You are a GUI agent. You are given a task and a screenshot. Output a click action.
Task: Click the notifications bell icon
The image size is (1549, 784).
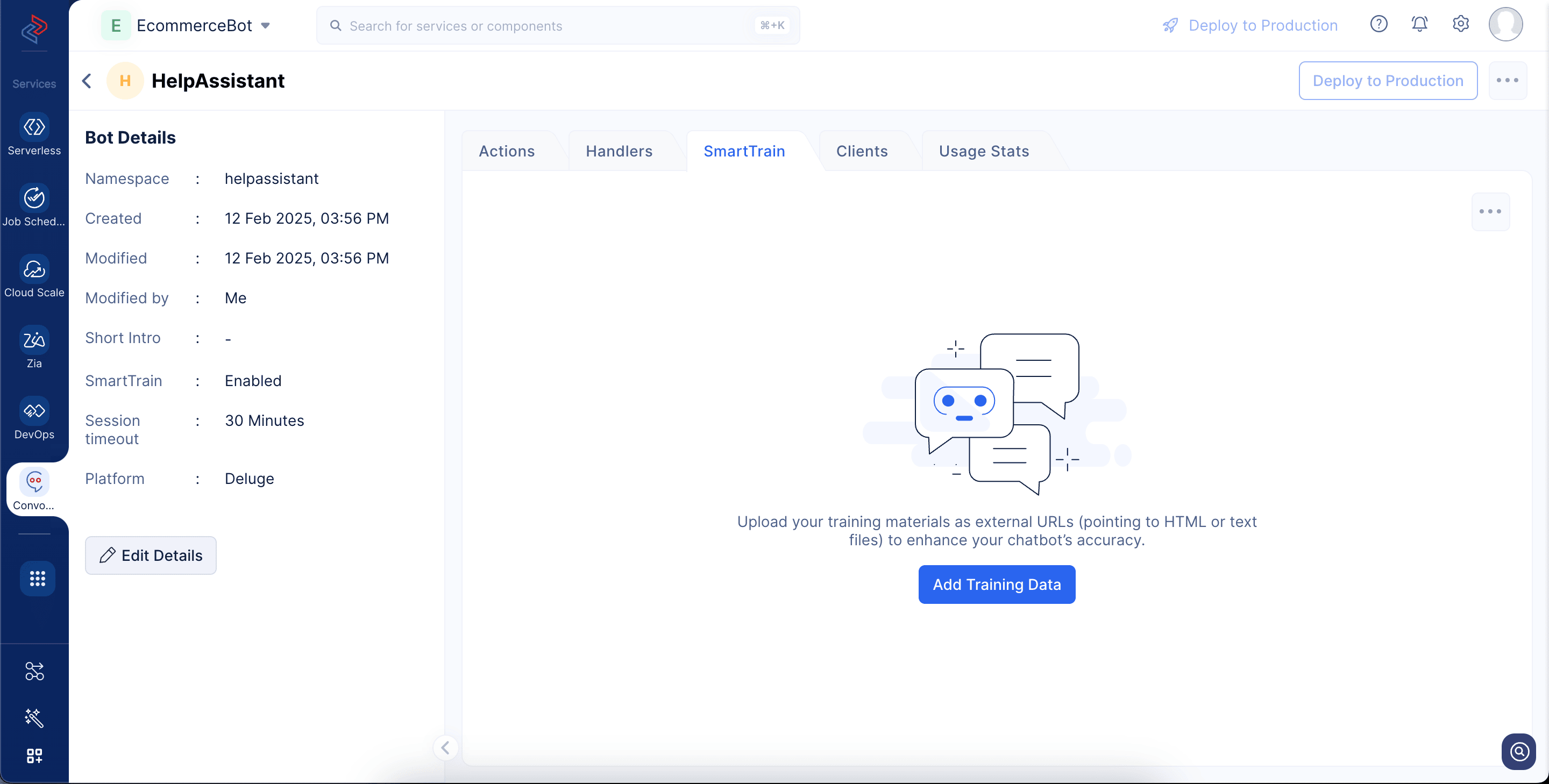(x=1419, y=25)
